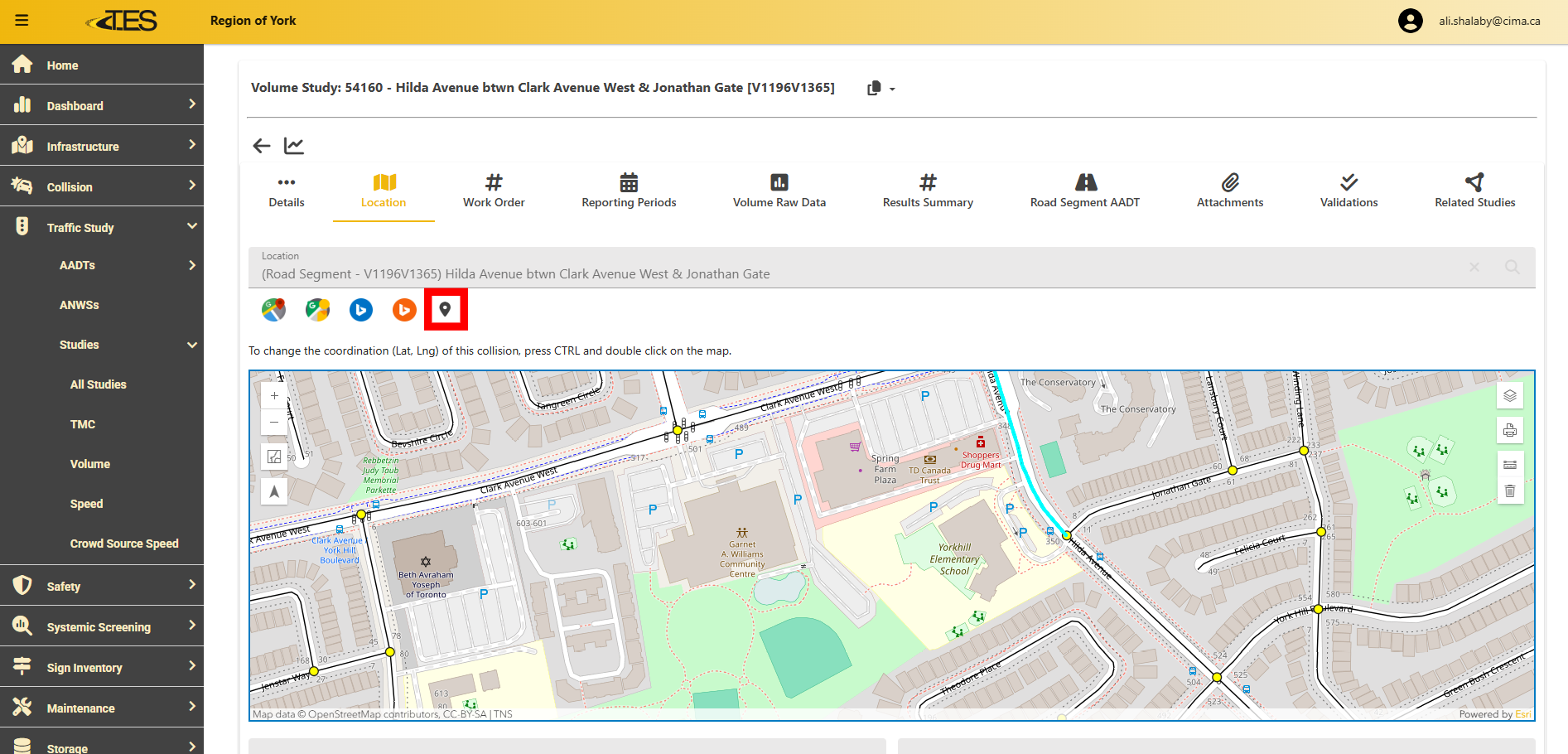Toggle the hamburger sidebar menu
Image resolution: width=1568 pixels, height=754 pixels.
[22, 21]
